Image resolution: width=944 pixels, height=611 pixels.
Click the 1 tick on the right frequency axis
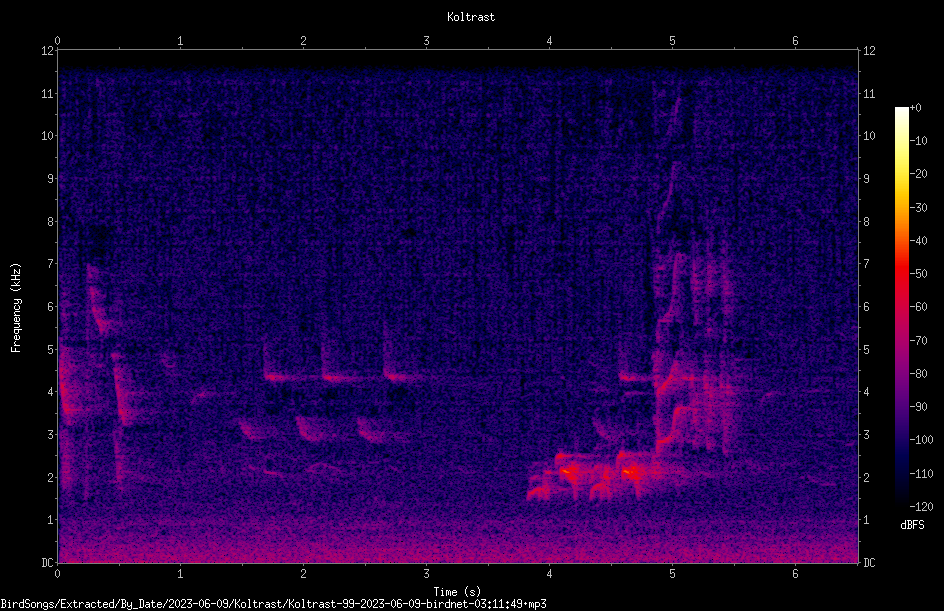point(866,520)
